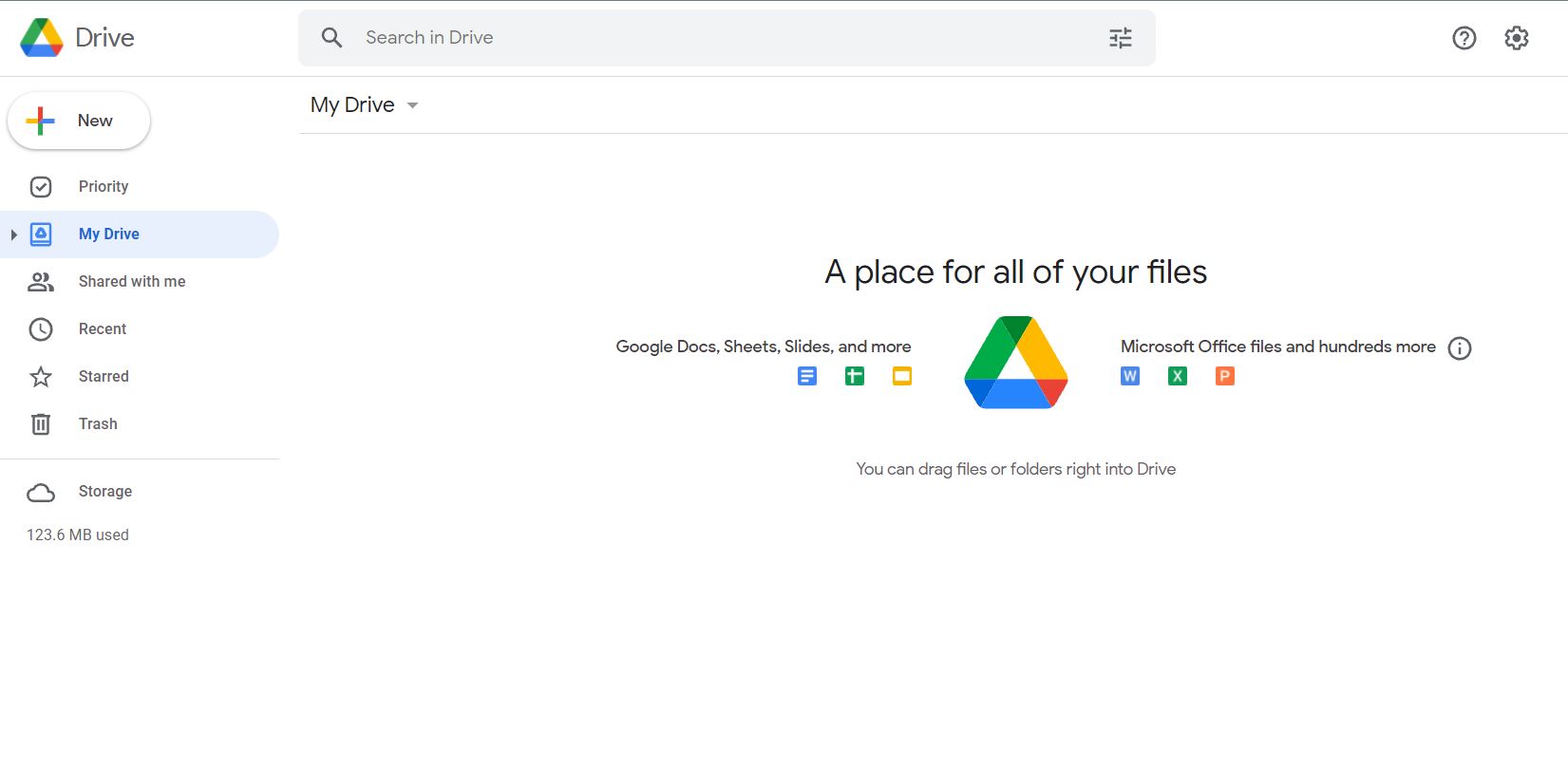Open the Priority section
The image size is (1568, 769).
[103, 187]
